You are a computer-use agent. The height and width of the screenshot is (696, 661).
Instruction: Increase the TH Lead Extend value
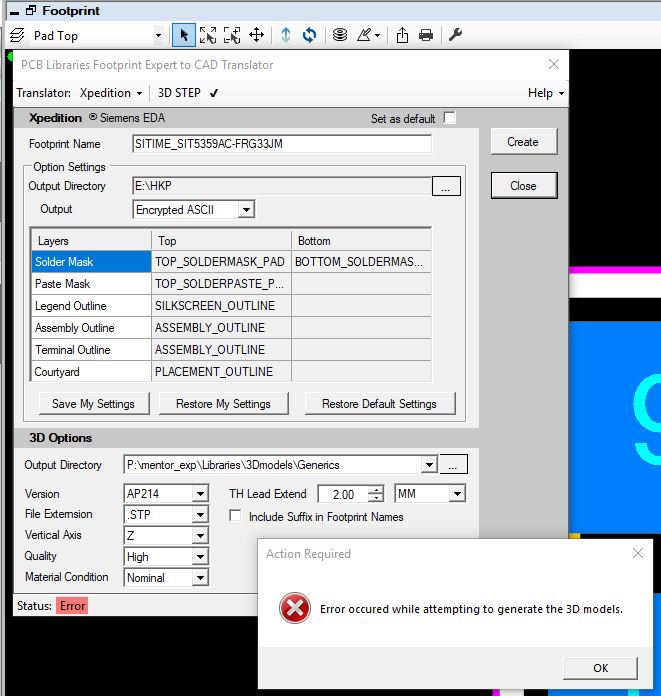coord(376,490)
